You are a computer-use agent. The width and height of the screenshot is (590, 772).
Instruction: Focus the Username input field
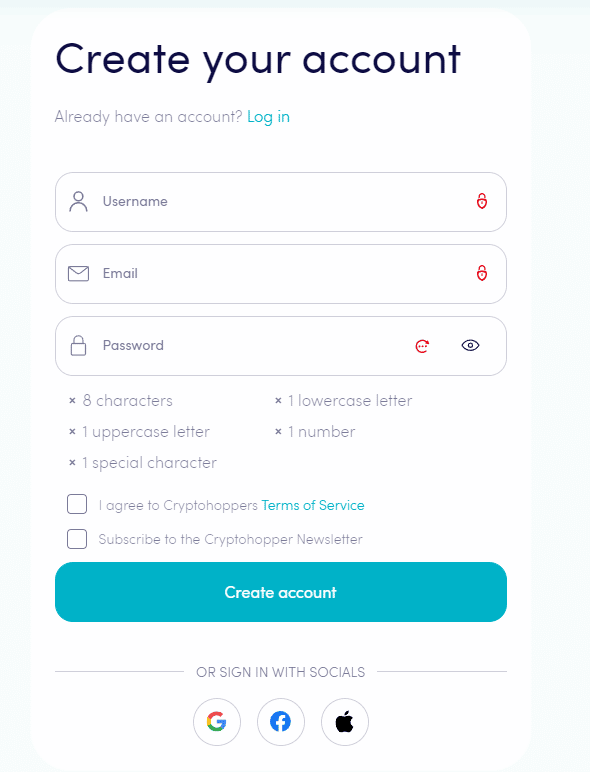281,202
